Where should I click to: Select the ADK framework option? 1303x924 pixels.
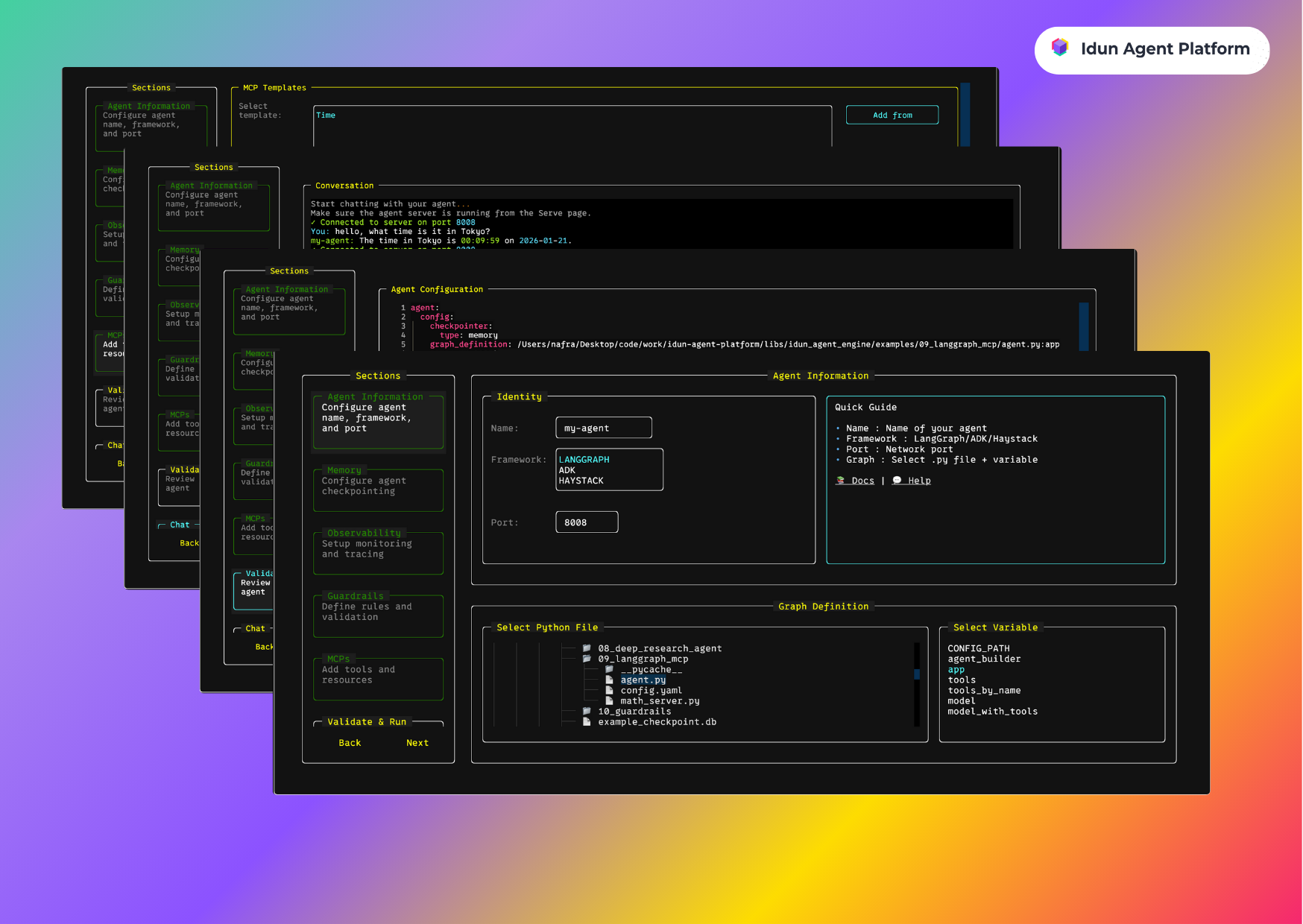click(567, 469)
